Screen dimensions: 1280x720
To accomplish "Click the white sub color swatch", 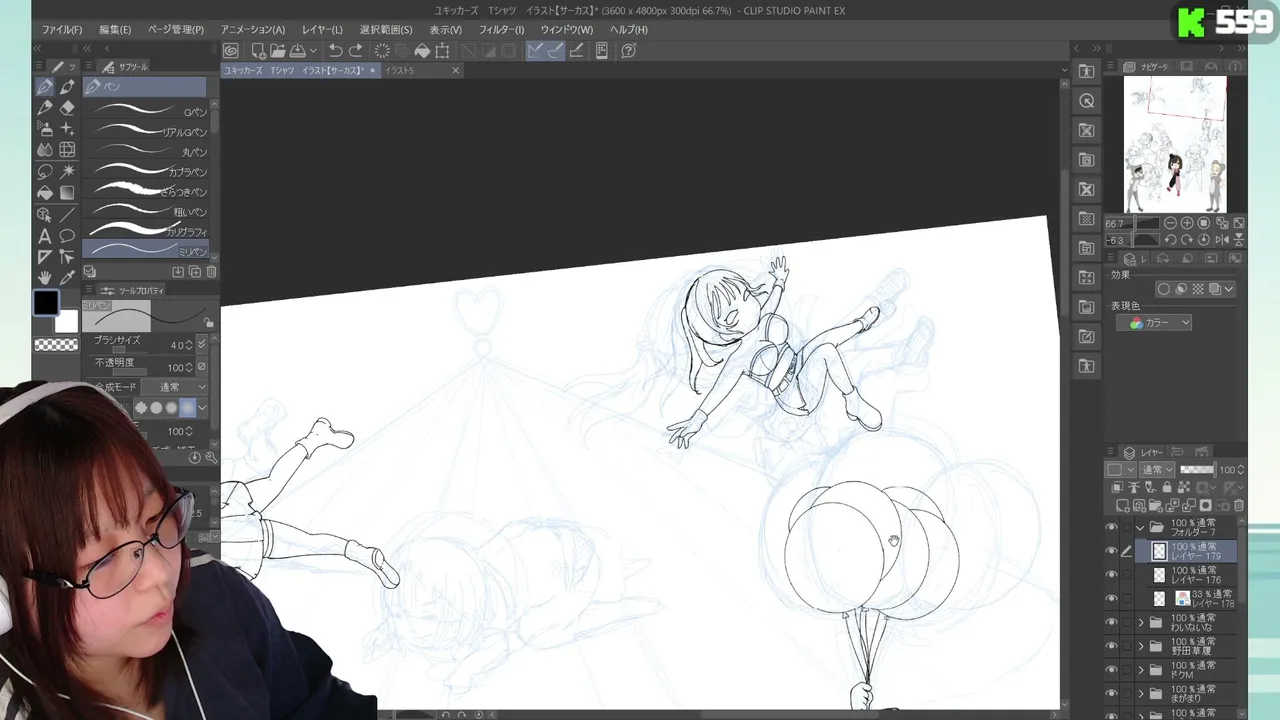I will point(66,321).
